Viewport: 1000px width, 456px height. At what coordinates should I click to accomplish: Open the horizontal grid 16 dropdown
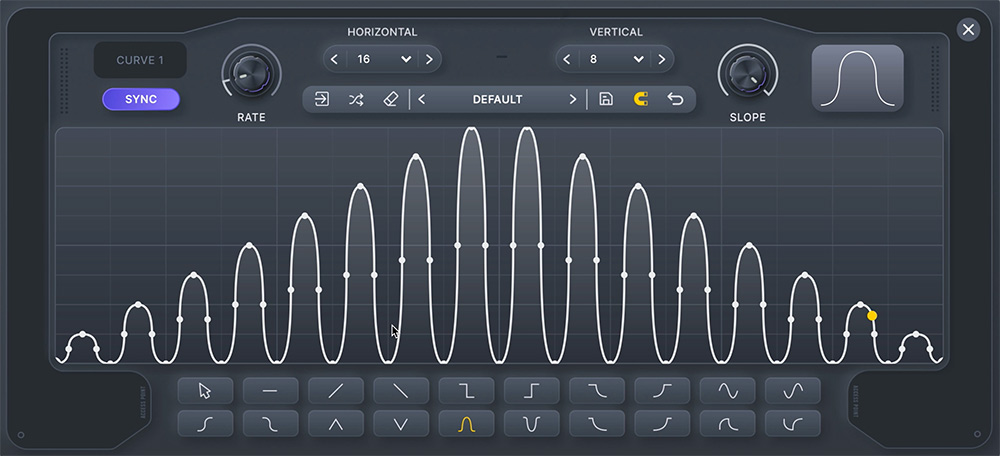pos(382,59)
